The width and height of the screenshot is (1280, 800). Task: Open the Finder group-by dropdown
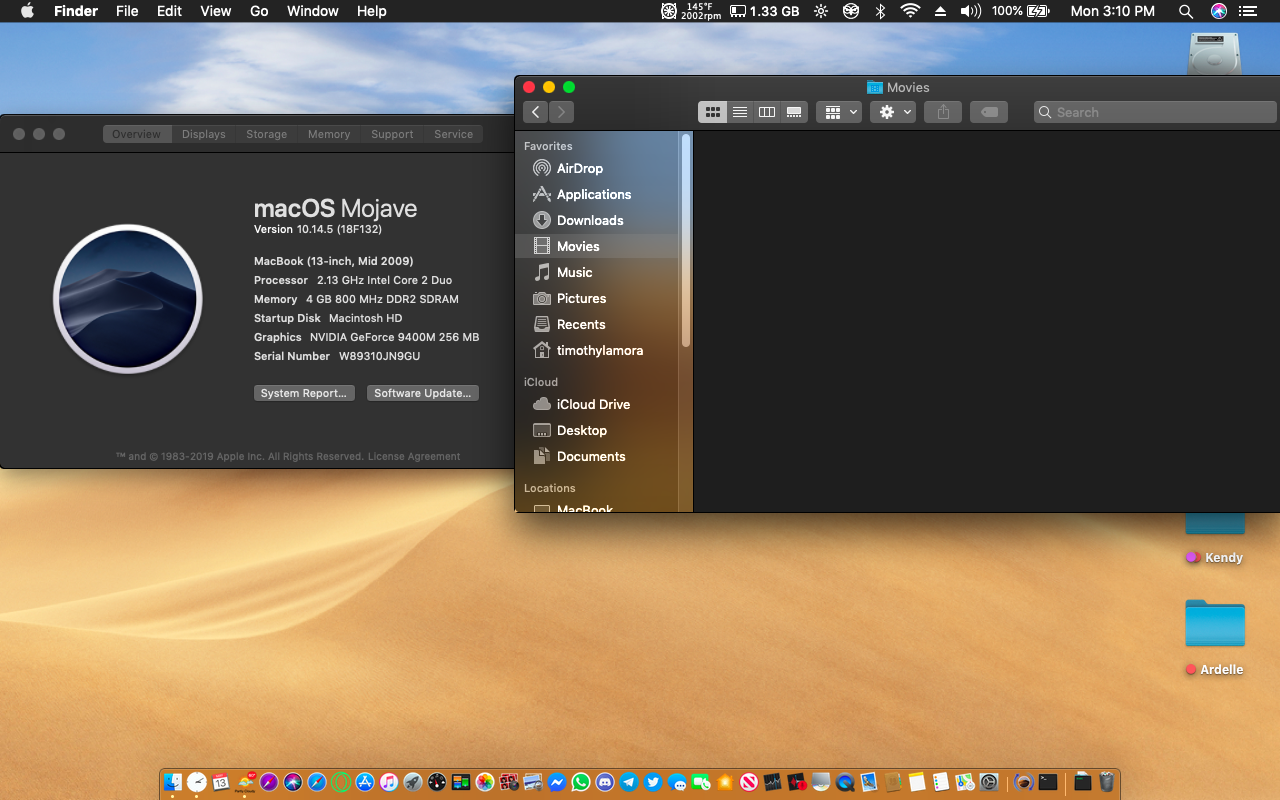[839, 112]
